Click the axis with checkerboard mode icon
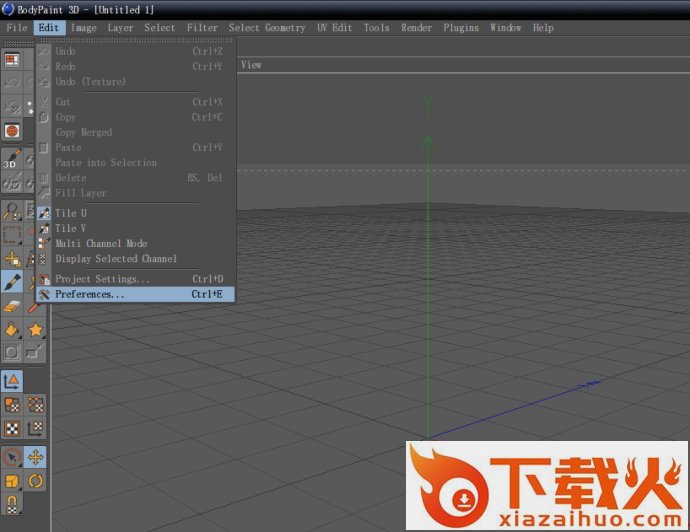 click(35, 429)
